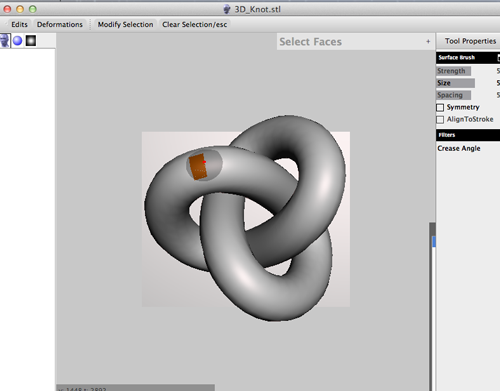Viewport: 500px width, 391px height.
Task: Click the yellow minimize window button
Action: click(20, 9)
